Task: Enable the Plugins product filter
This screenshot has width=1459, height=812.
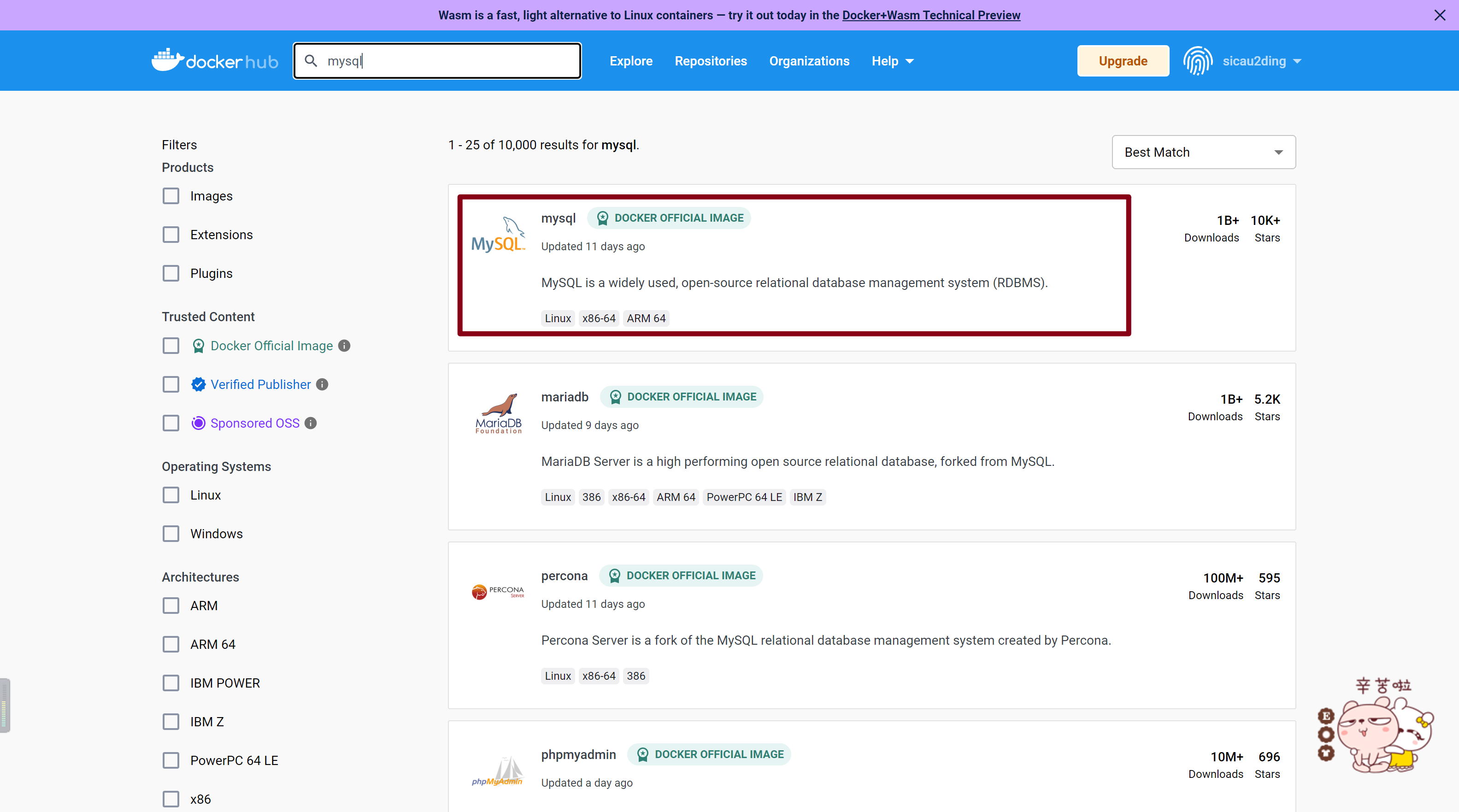Action: [x=171, y=273]
